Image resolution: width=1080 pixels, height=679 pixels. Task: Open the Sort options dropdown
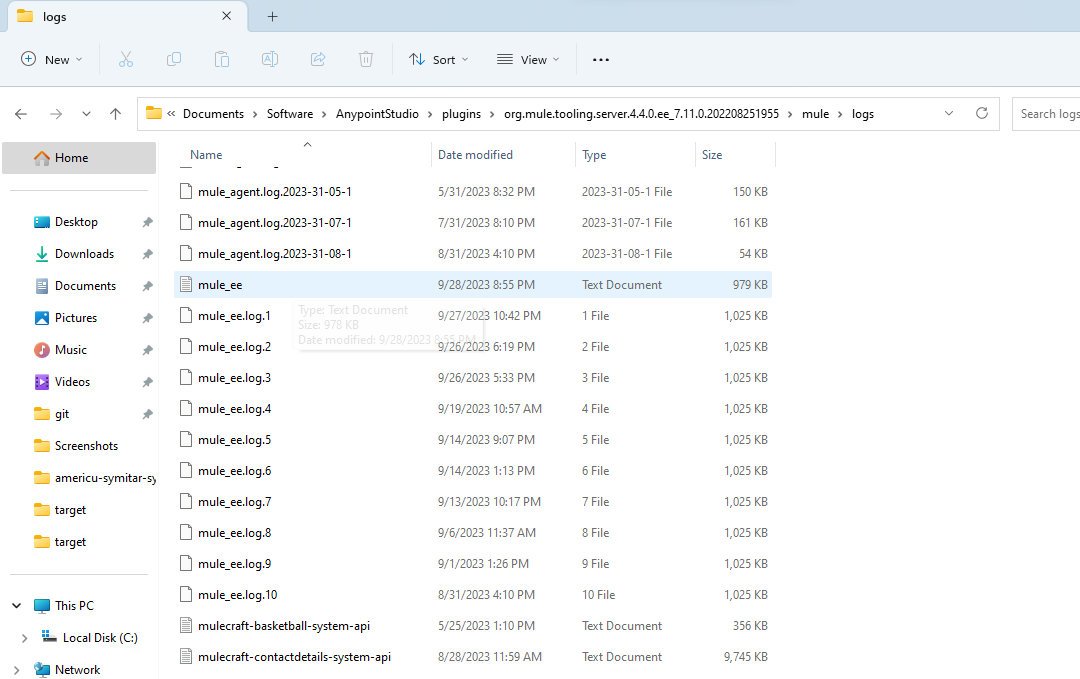point(438,60)
